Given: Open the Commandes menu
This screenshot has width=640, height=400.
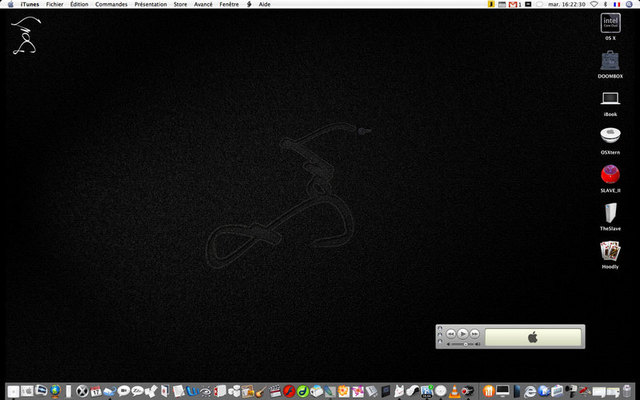Looking at the screenshot, I should coord(111,4).
